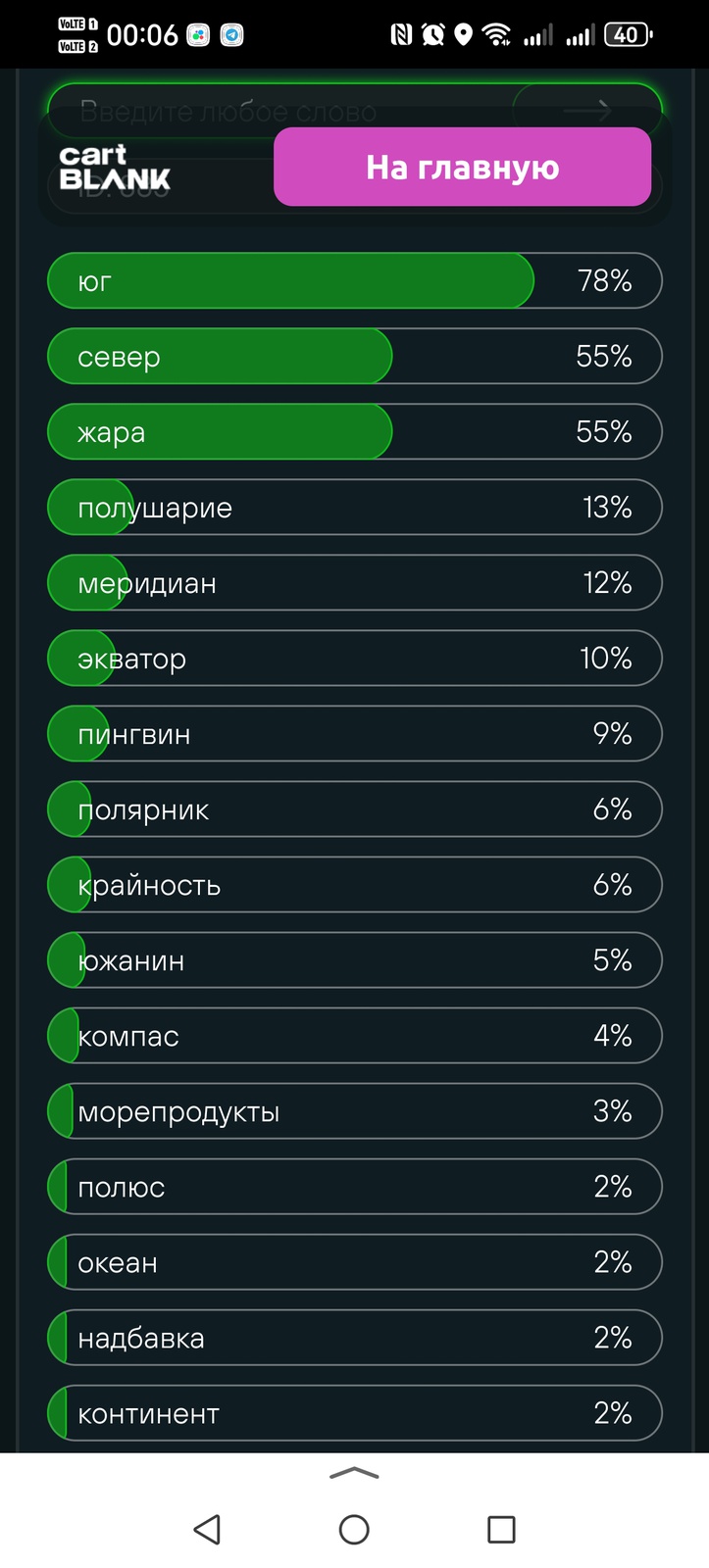
Task: Tap the swipe-up chevron above navigation bar
Action: [354, 1473]
